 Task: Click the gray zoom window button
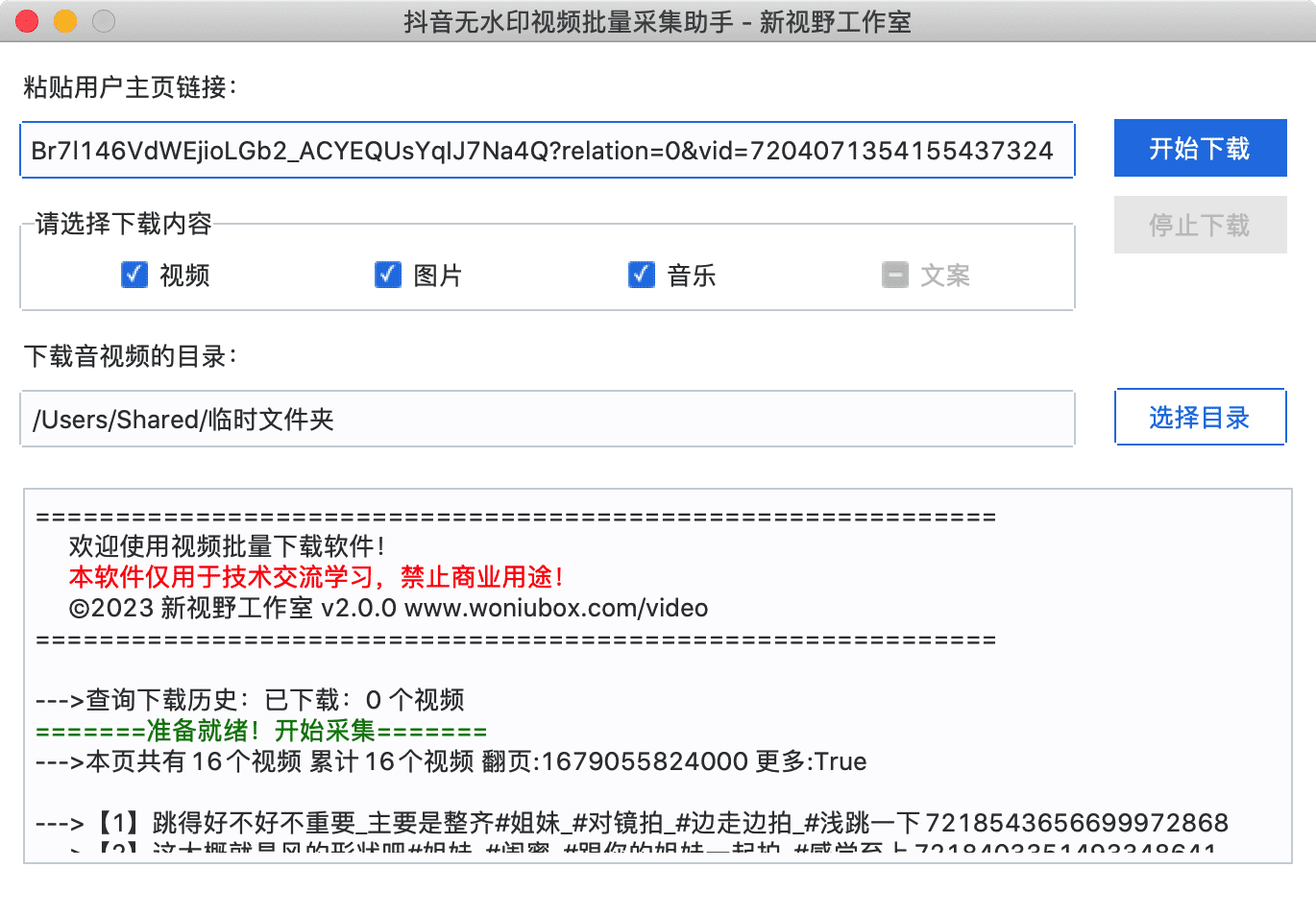tap(104, 21)
